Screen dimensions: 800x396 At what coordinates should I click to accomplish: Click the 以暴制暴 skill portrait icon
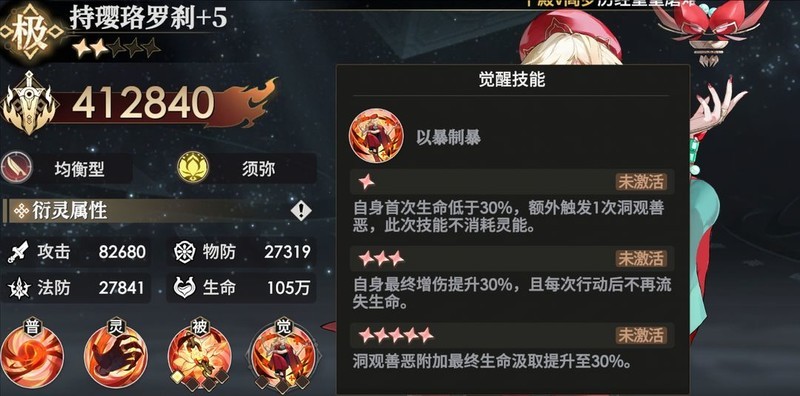(x=376, y=136)
